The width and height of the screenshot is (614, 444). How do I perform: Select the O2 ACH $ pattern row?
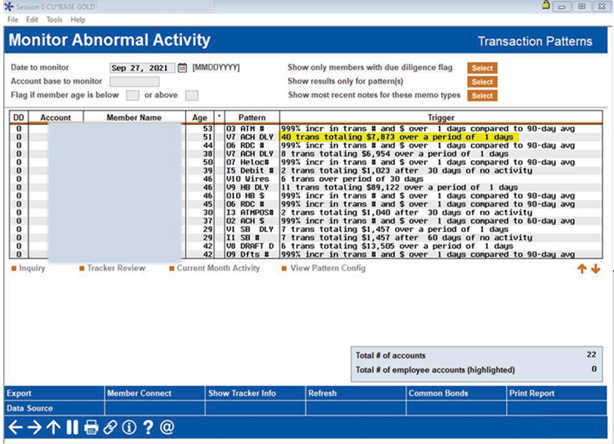pyautogui.click(x=306, y=221)
